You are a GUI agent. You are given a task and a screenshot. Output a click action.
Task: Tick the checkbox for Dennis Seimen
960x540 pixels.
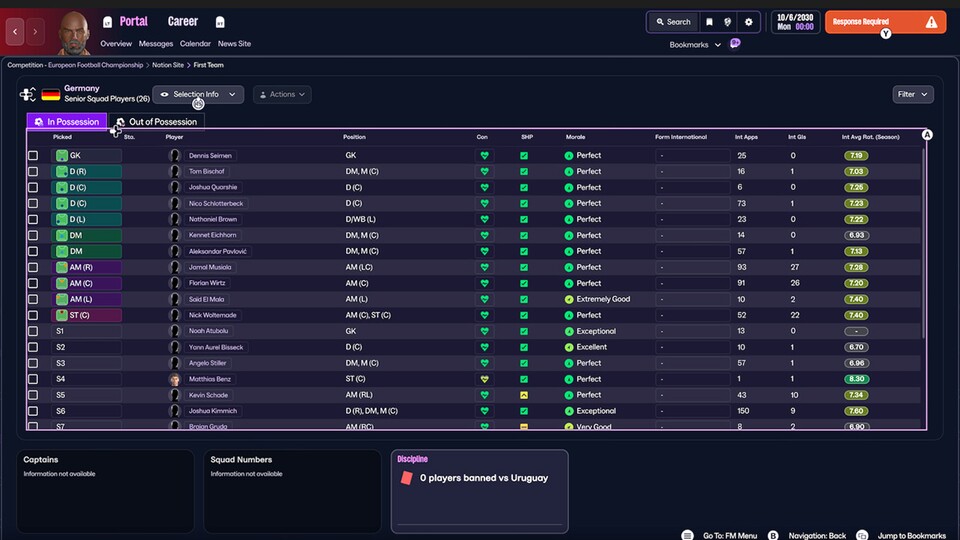click(33, 156)
